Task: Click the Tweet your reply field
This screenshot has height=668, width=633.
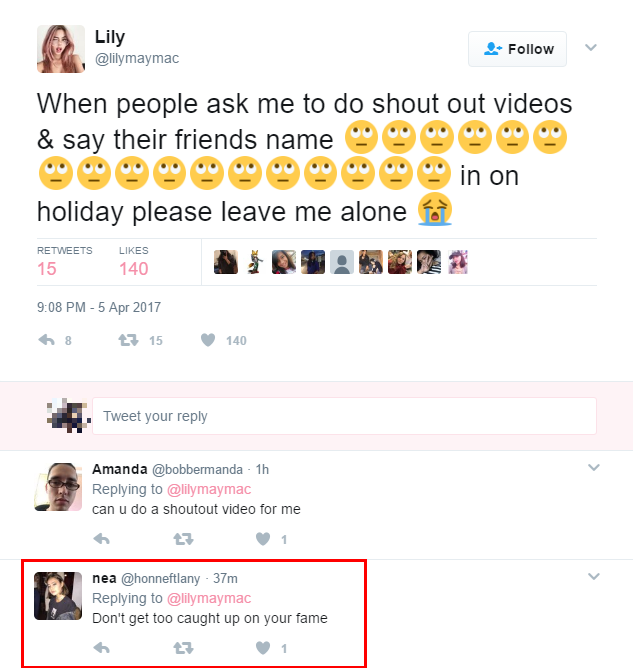Action: click(x=343, y=416)
